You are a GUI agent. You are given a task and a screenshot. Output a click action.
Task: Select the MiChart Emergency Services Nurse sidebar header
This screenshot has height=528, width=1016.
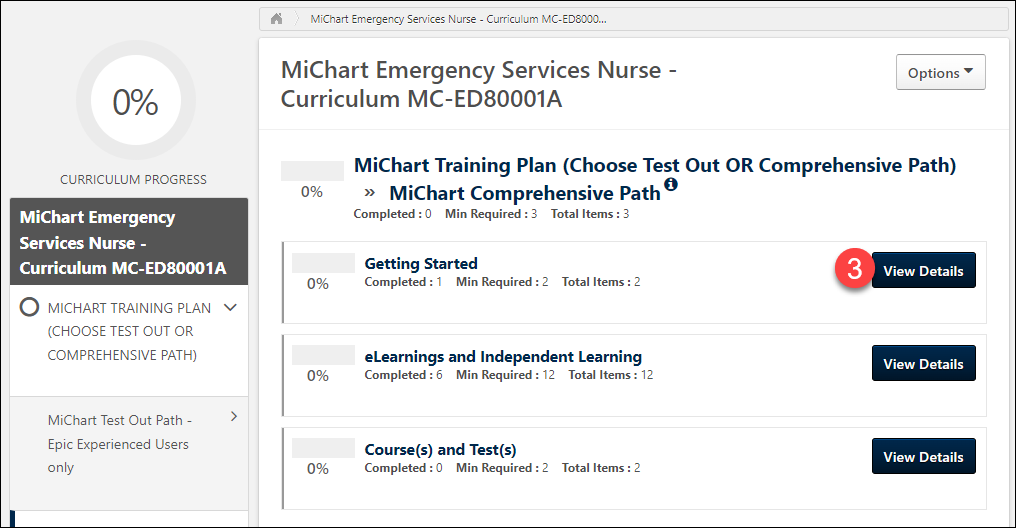point(129,242)
